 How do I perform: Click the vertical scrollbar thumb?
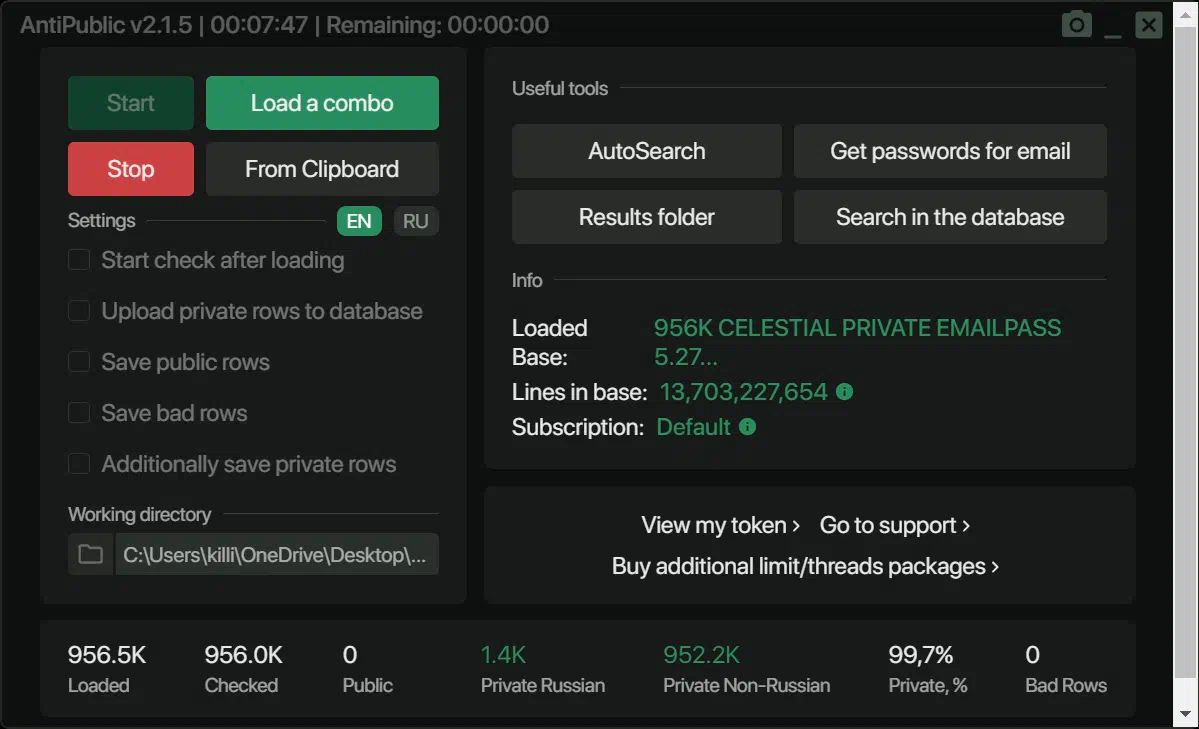[1185, 352]
